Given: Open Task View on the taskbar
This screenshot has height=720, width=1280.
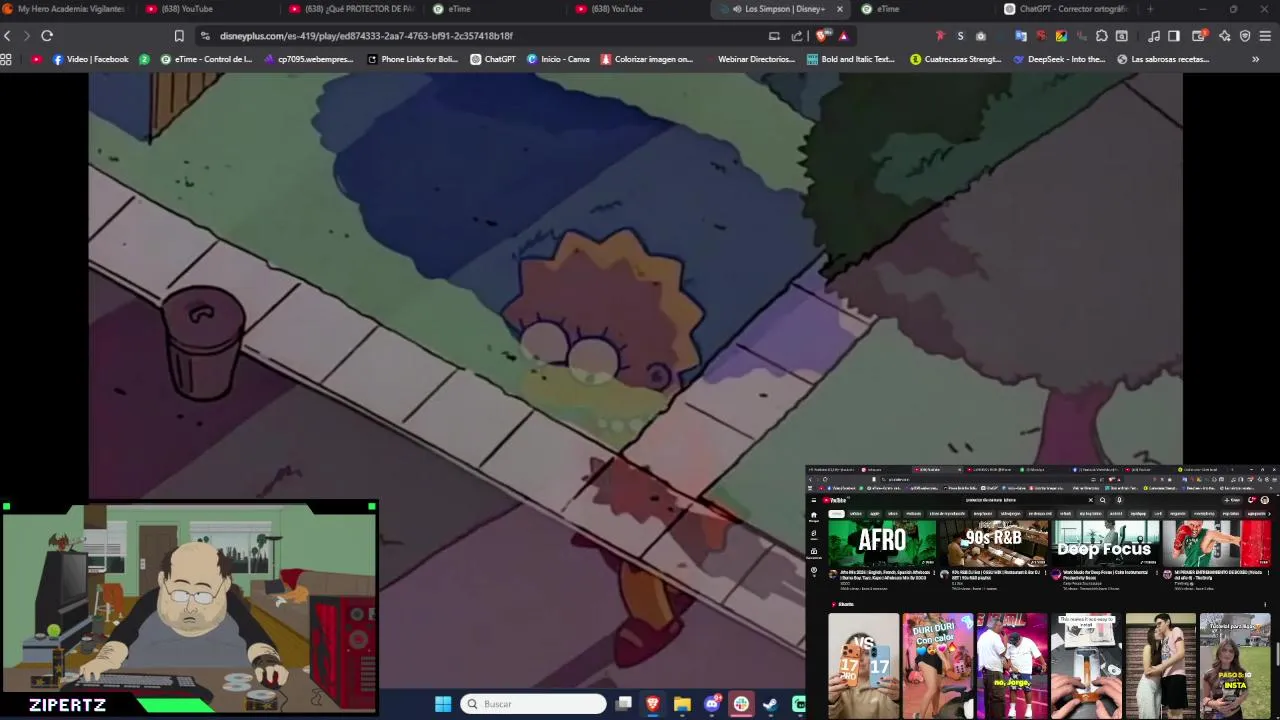Looking at the screenshot, I should [x=623, y=704].
